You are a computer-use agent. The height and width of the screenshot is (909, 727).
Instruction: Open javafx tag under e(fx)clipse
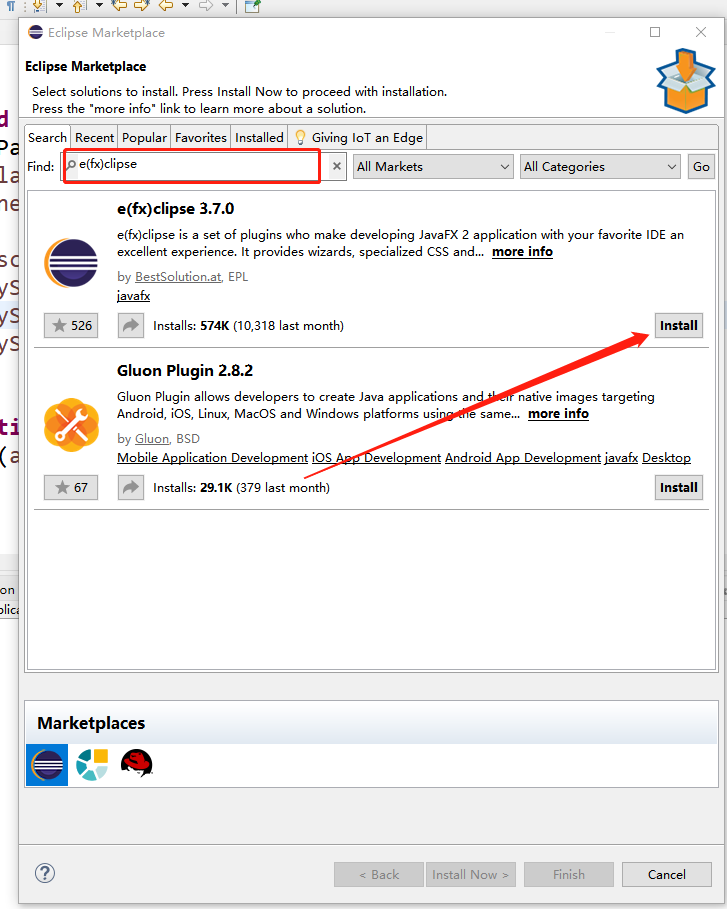[133, 296]
